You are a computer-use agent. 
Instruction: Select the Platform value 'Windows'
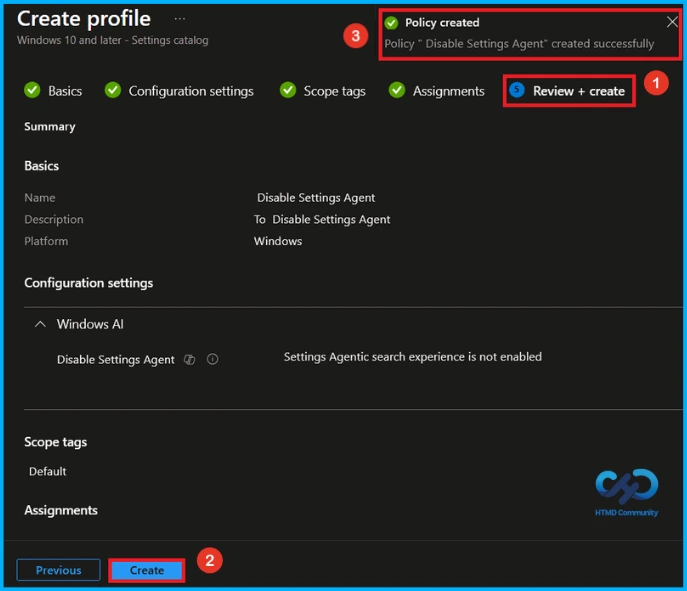278,241
